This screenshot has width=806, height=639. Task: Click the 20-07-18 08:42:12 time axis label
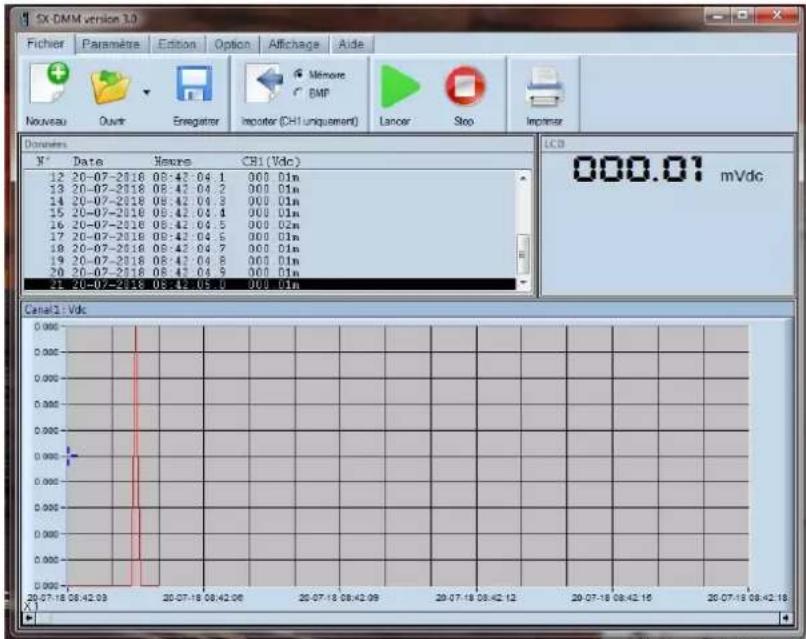point(475,598)
